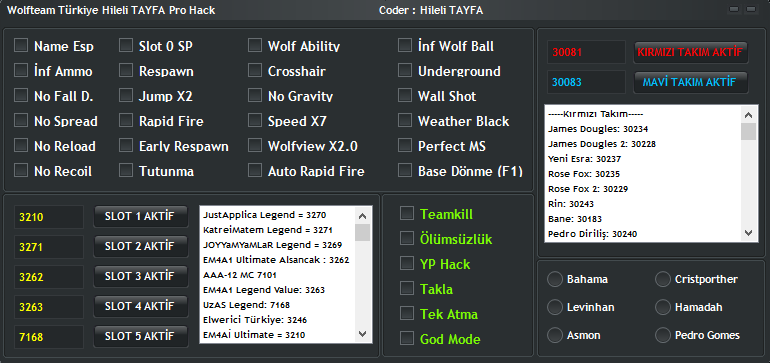Image resolution: width=770 pixels, height=363 pixels.
Task: Turn on No Reload
Action: click(21, 146)
